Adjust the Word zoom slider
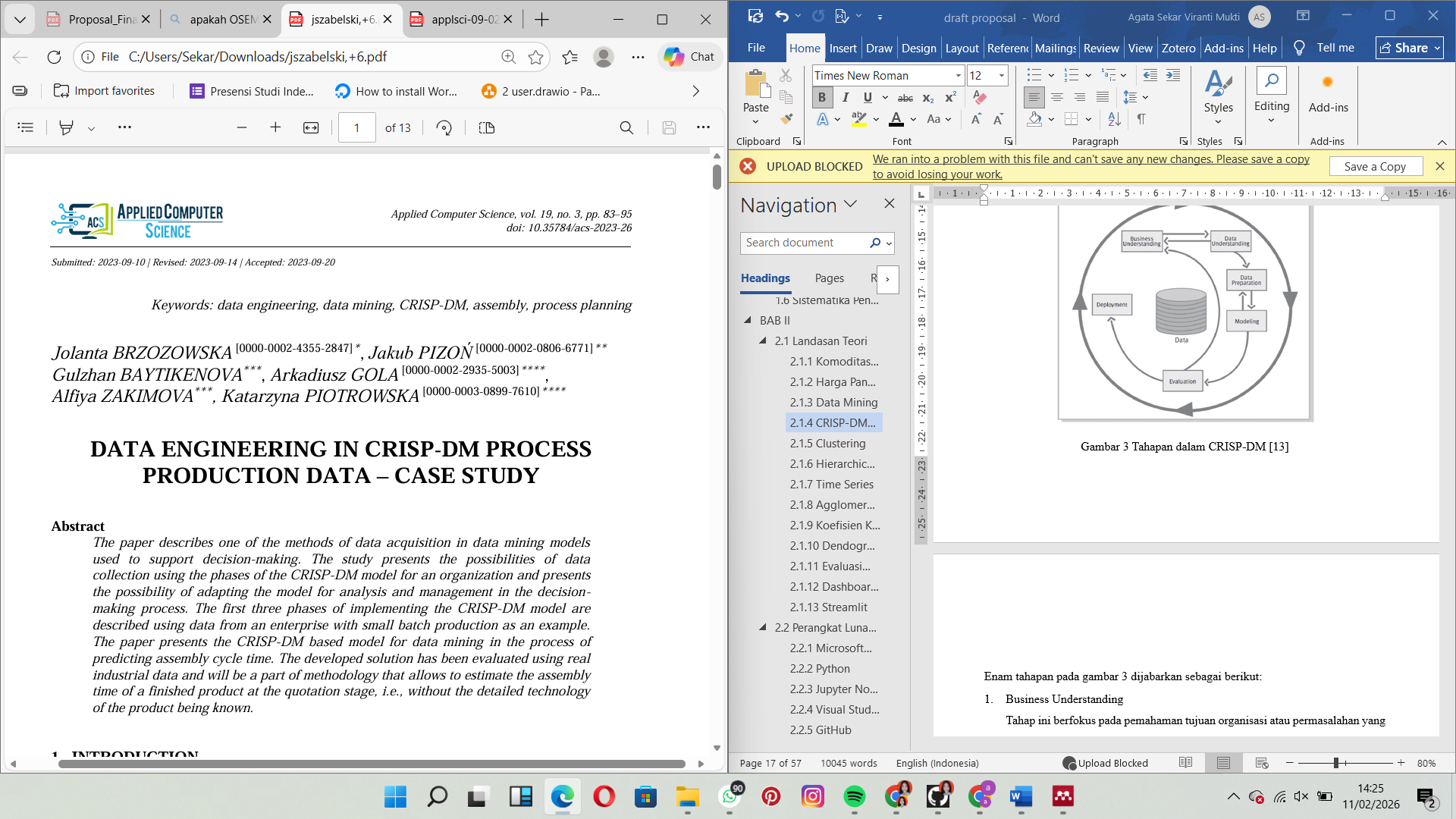 1336,763
